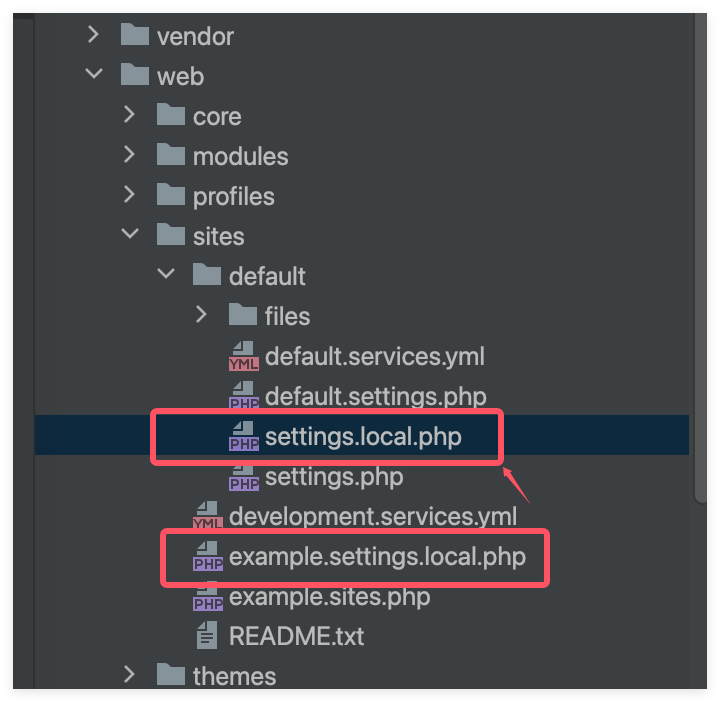This screenshot has height=702, width=720.
Task: Collapse the sites folder
Action: (129, 236)
